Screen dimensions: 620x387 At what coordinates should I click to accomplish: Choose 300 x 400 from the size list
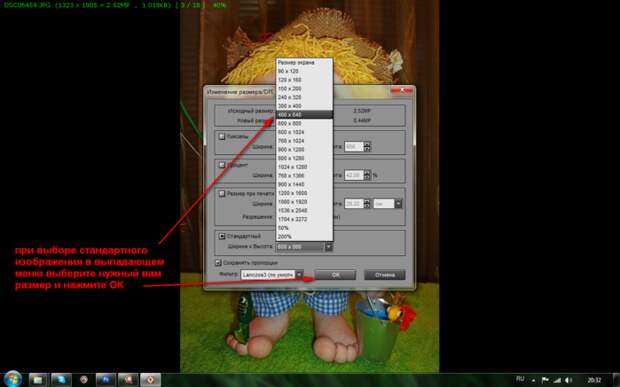coord(304,106)
